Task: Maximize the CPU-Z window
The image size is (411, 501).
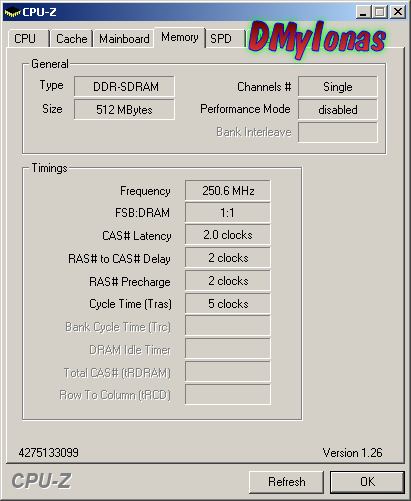Action: tap(380, 12)
